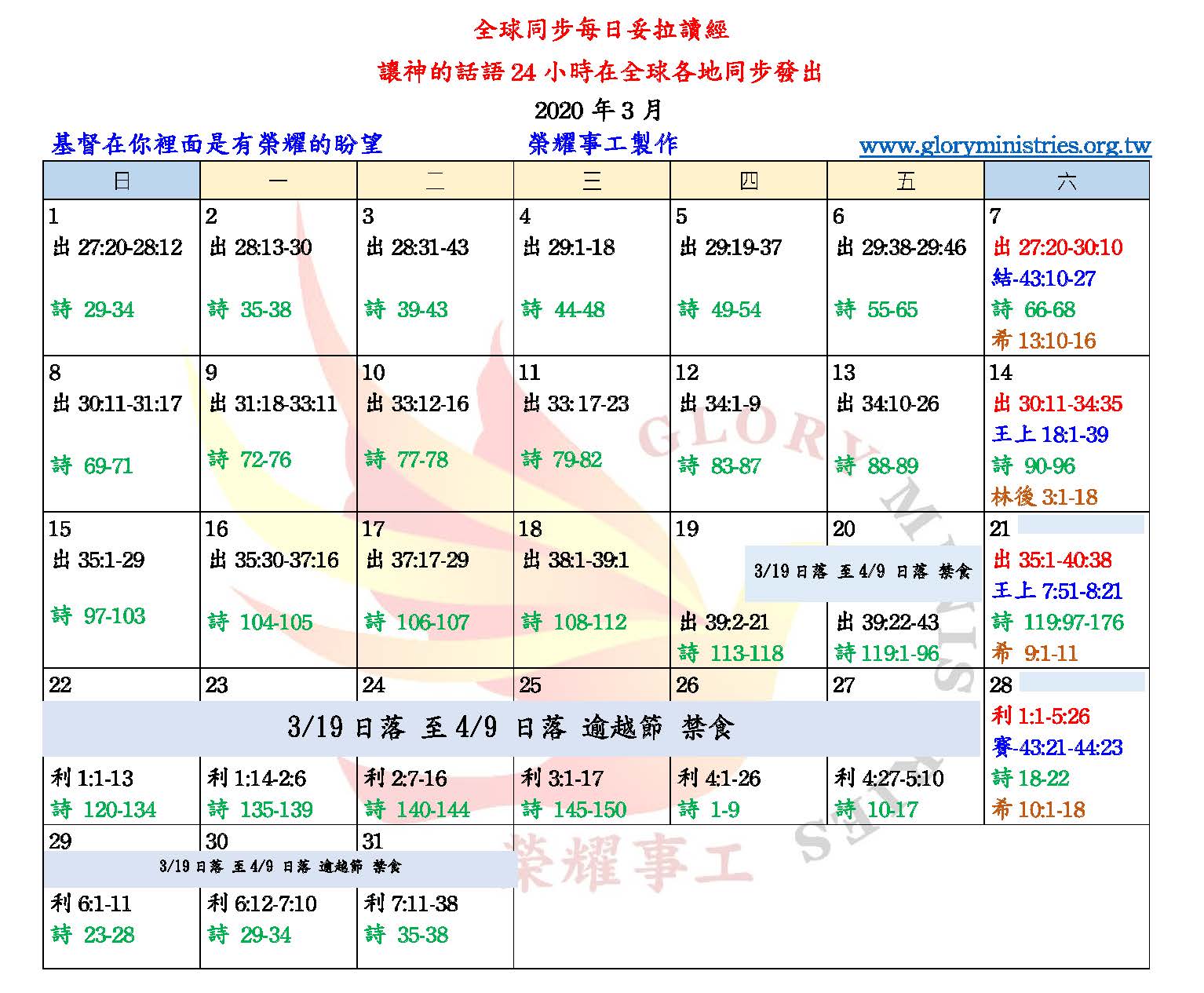Click the slogan 基督在你裡面是有榮耀的盼望

(217, 144)
